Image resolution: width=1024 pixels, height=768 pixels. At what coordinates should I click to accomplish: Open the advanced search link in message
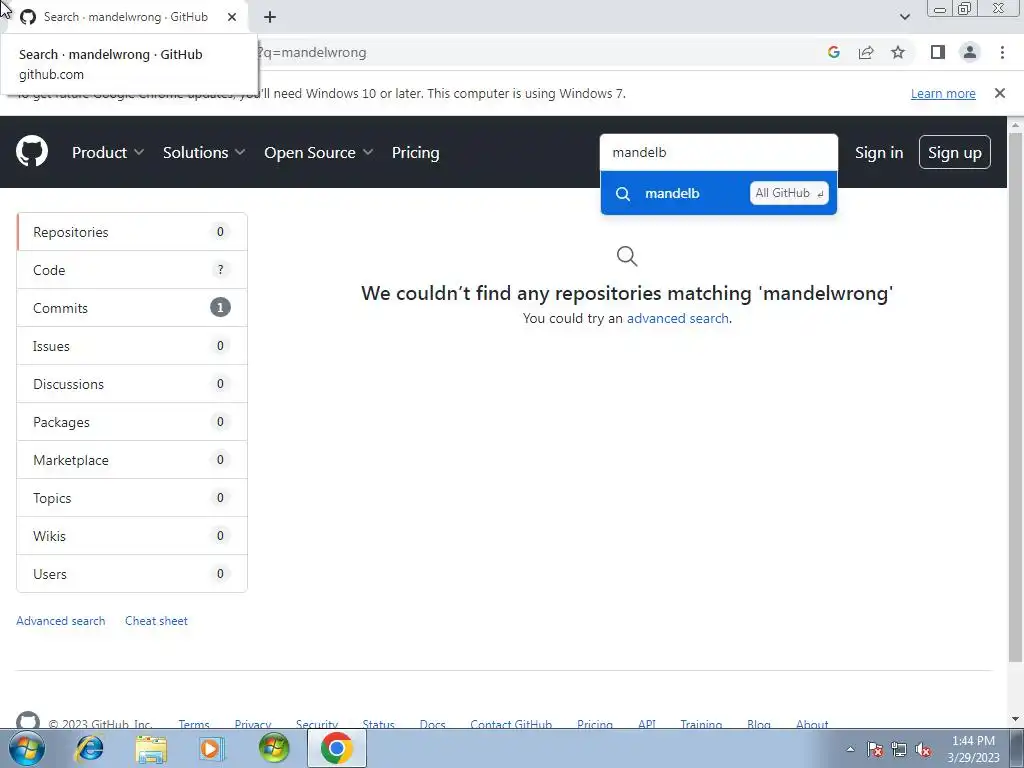coord(677,318)
